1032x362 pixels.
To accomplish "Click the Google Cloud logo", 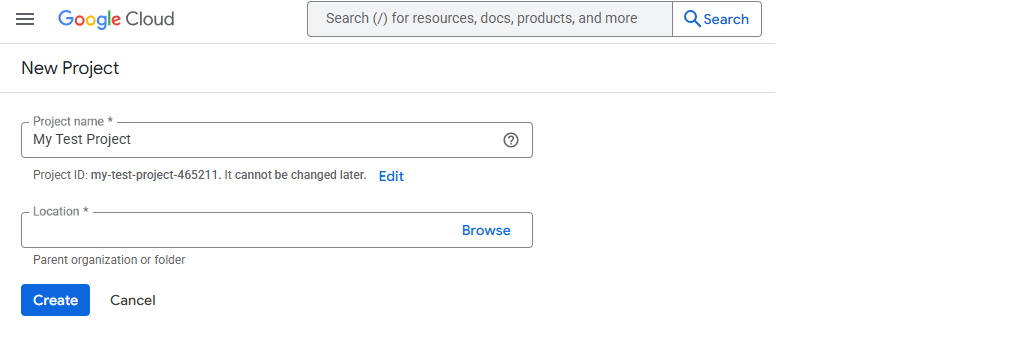I will tap(116, 19).
